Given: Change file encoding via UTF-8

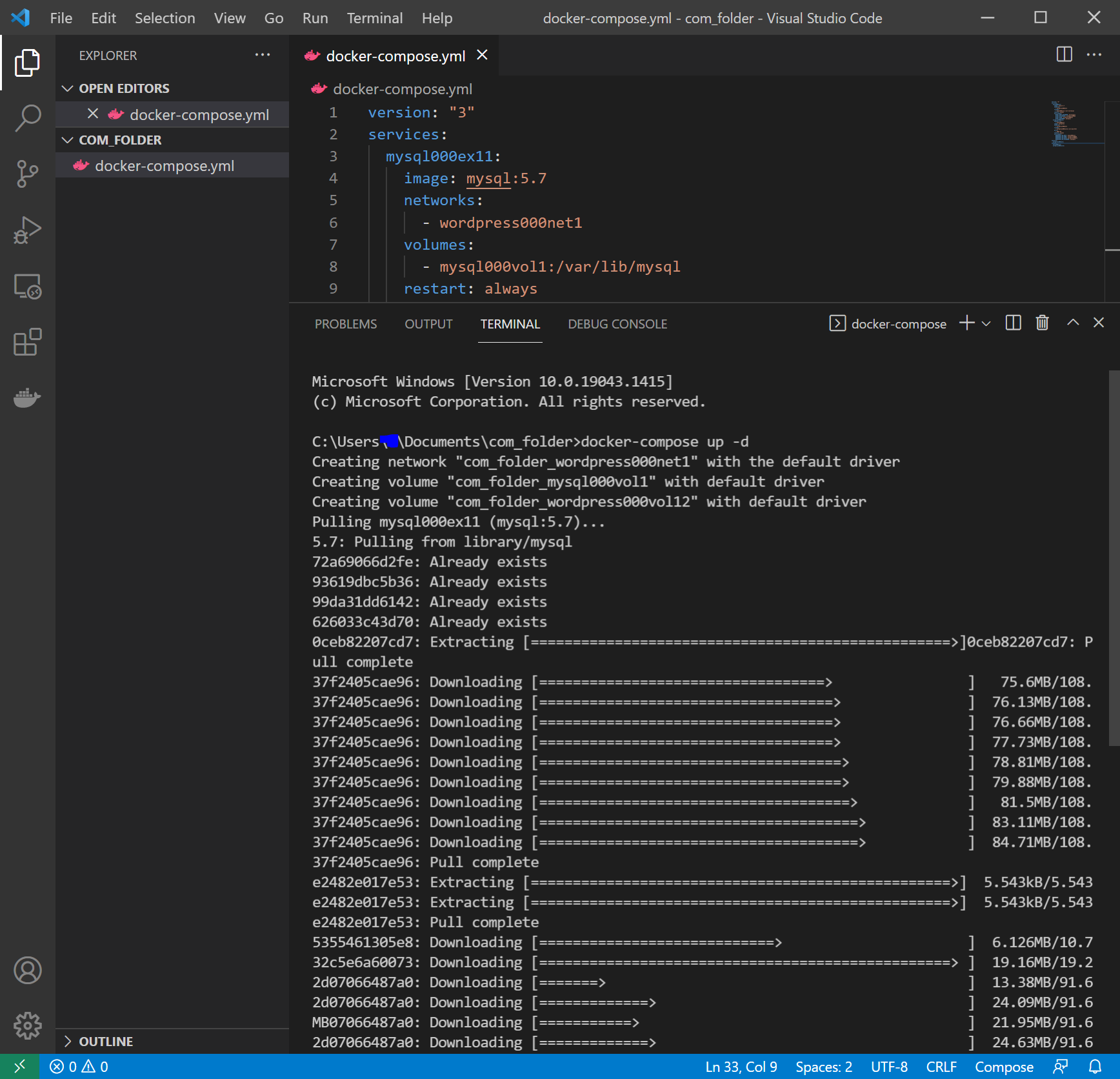Looking at the screenshot, I should [x=888, y=1067].
